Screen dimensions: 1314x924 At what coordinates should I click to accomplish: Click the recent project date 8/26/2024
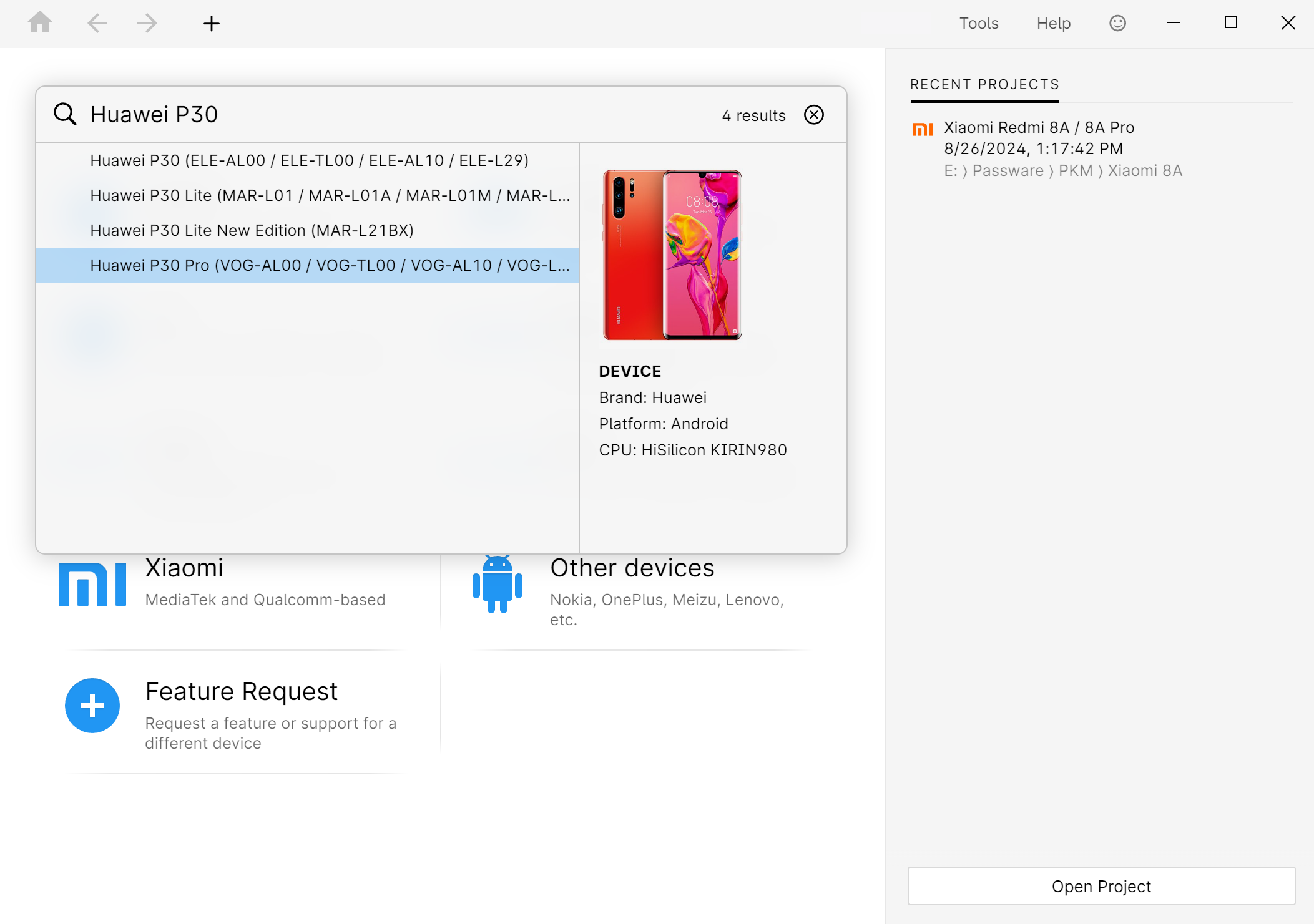1033,148
